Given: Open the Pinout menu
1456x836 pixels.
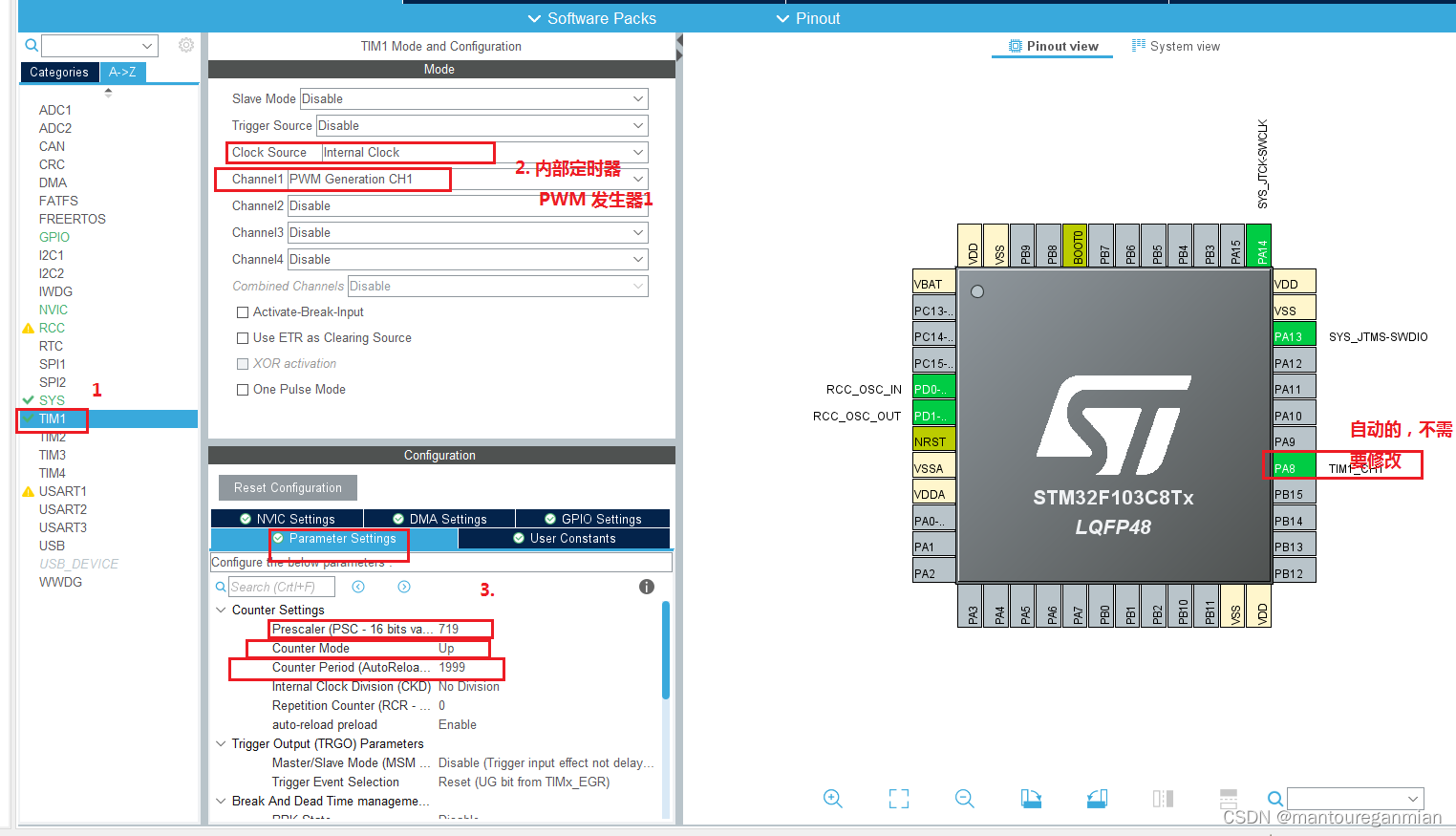Looking at the screenshot, I should pyautogui.click(x=808, y=18).
